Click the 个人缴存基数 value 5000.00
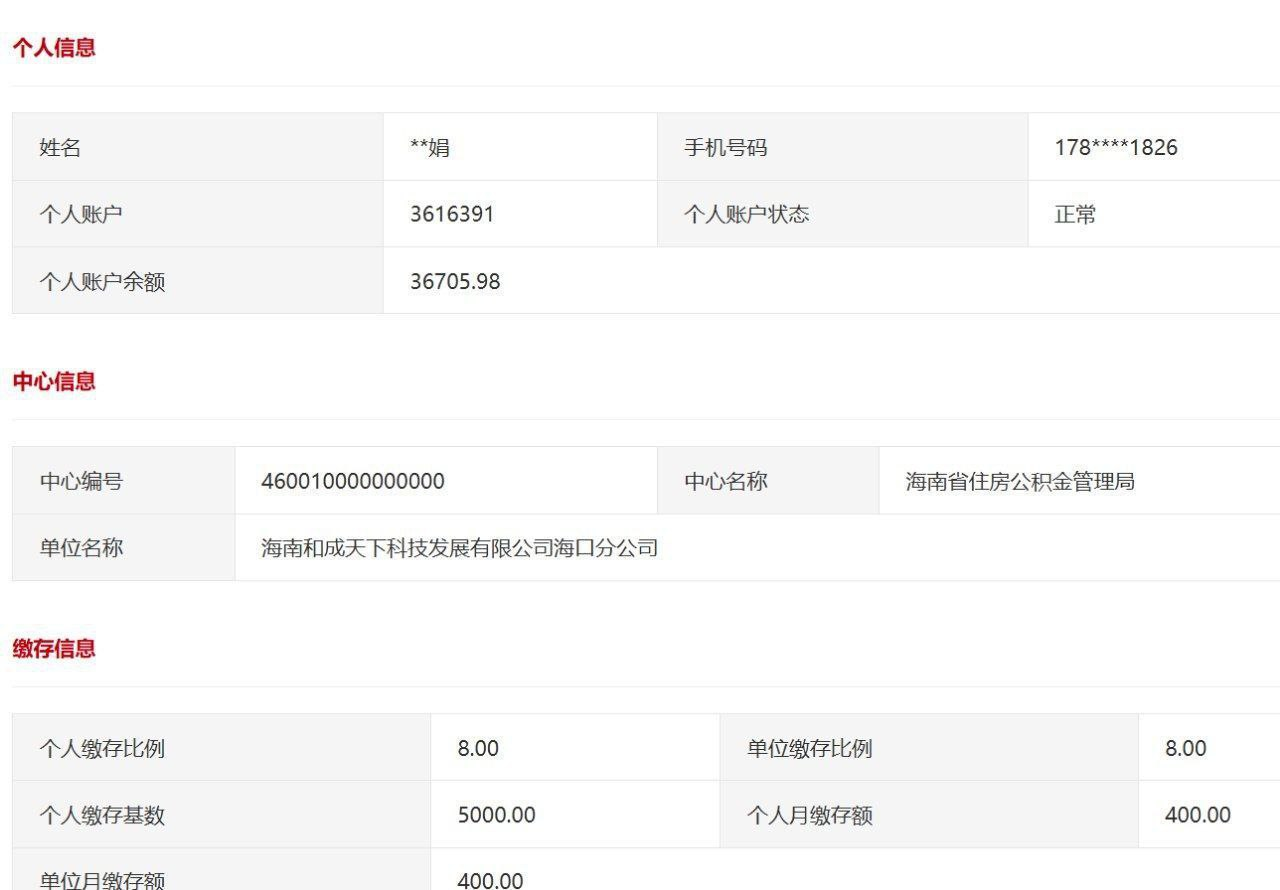The image size is (1280, 890). (496, 815)
